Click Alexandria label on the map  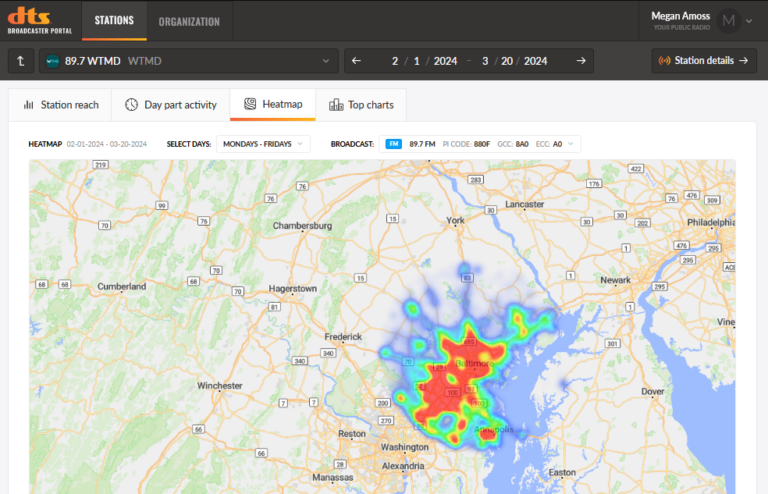coord(403,466)
